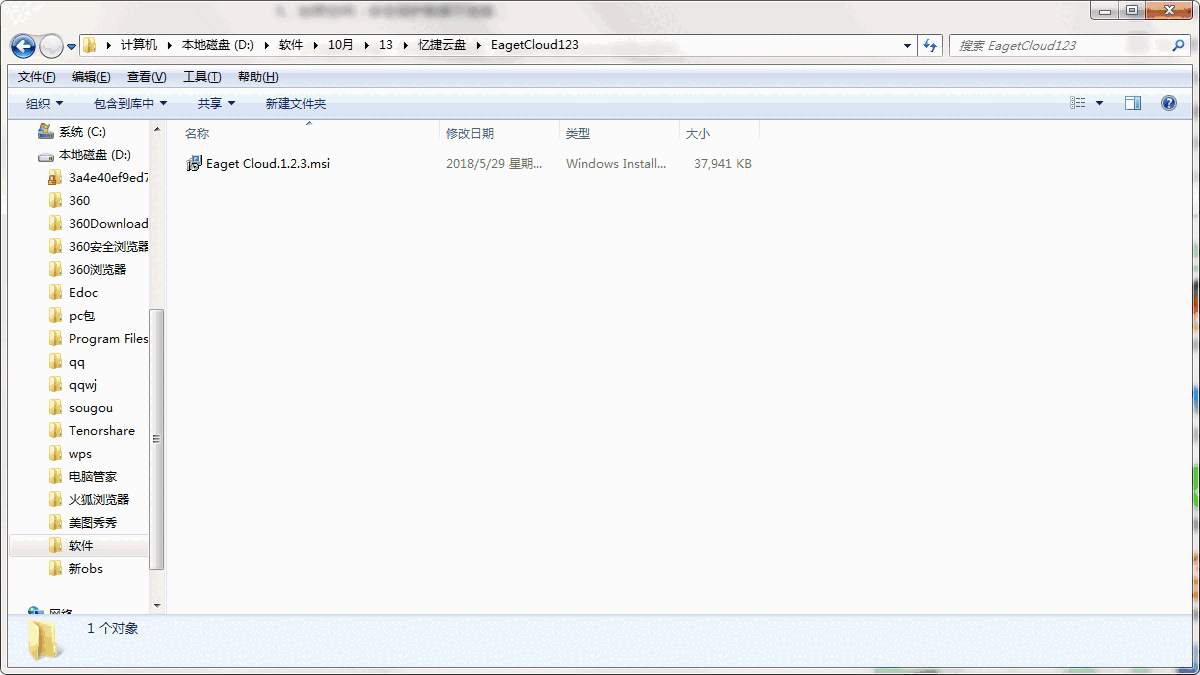This screenshot has width=1200, height=675.
Task: Click the folder icon in address bar
Action: click(90, 45)
